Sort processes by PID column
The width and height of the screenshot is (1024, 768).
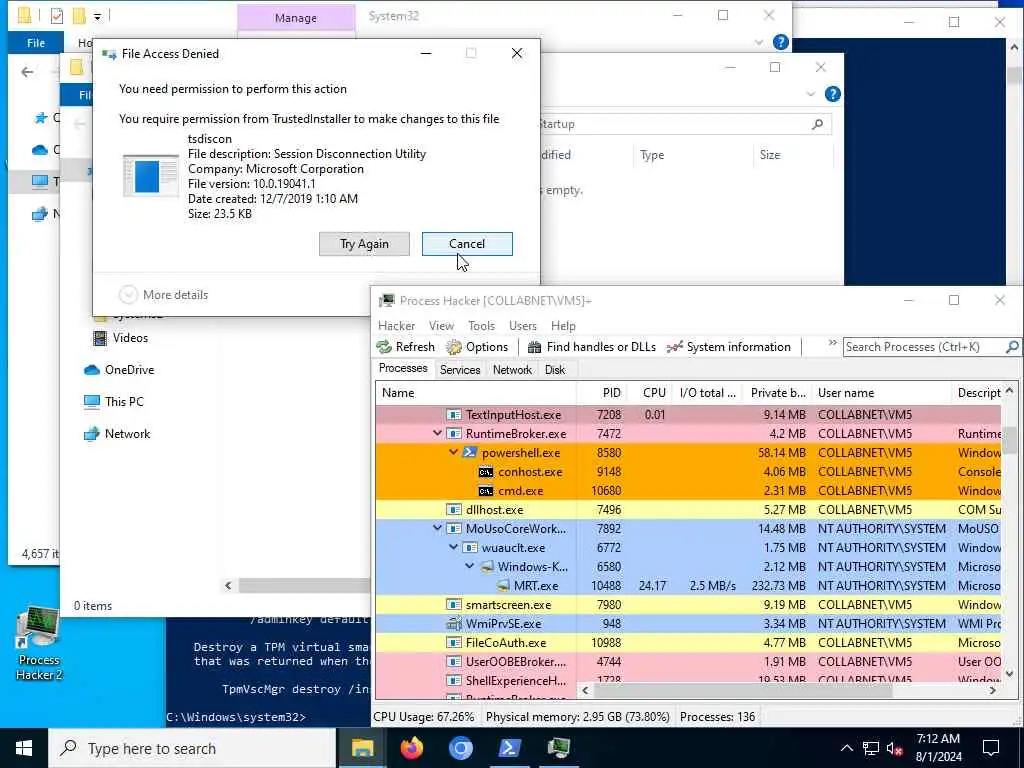click(601, 392)
